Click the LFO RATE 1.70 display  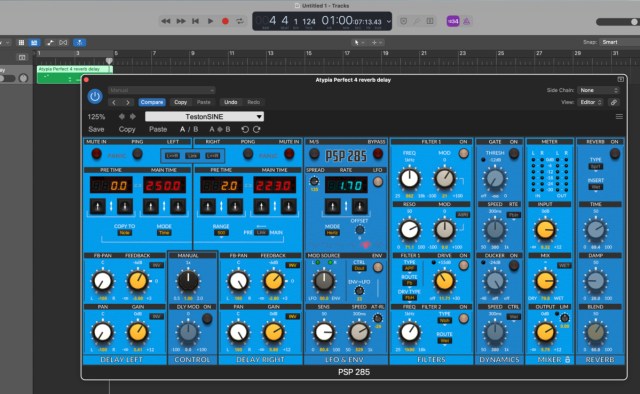pyautogui.click(x=346, y=186)
